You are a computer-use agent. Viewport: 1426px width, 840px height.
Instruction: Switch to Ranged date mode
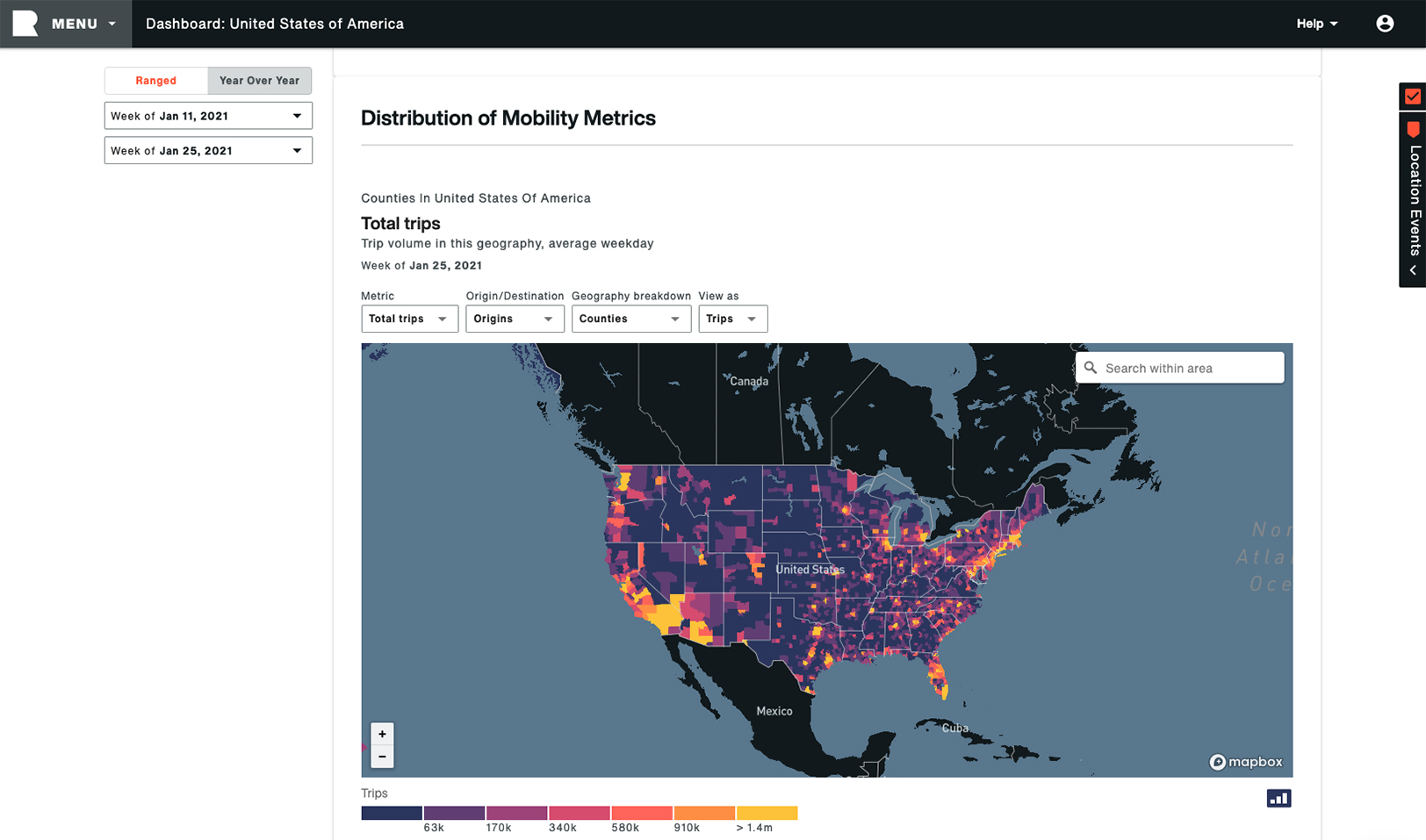tap(156, 81)
